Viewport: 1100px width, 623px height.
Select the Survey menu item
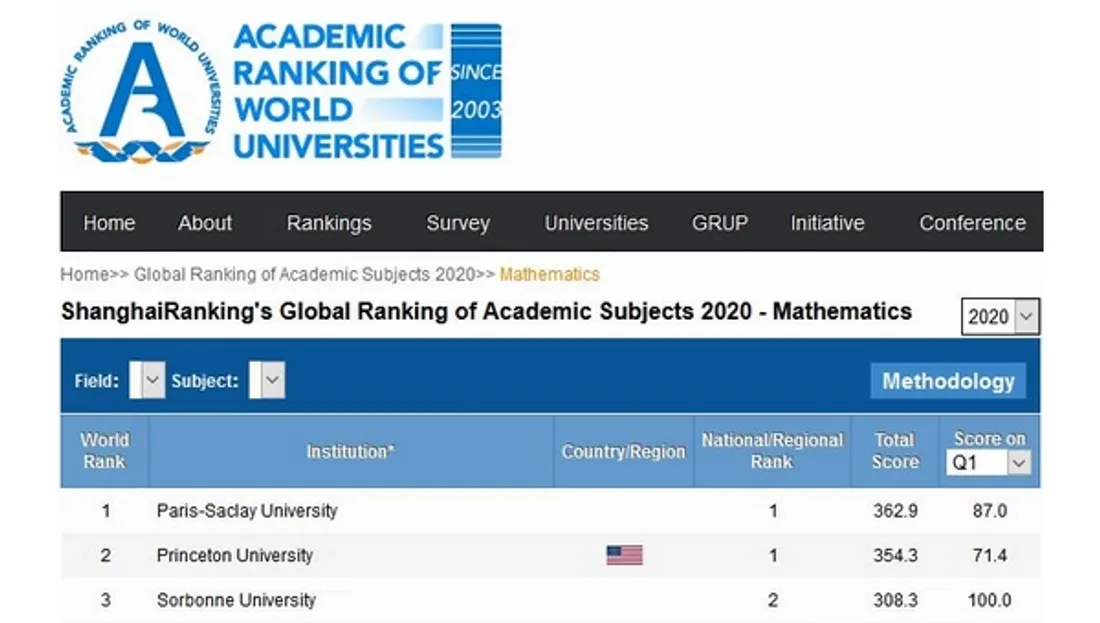[x=458, y=223]
